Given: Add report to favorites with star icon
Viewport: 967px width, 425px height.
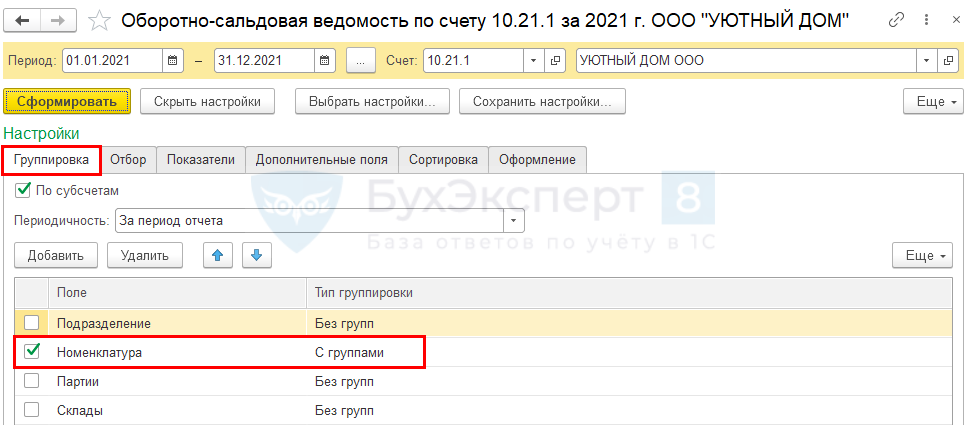Looking at the screenshot, I should point(99,20).
